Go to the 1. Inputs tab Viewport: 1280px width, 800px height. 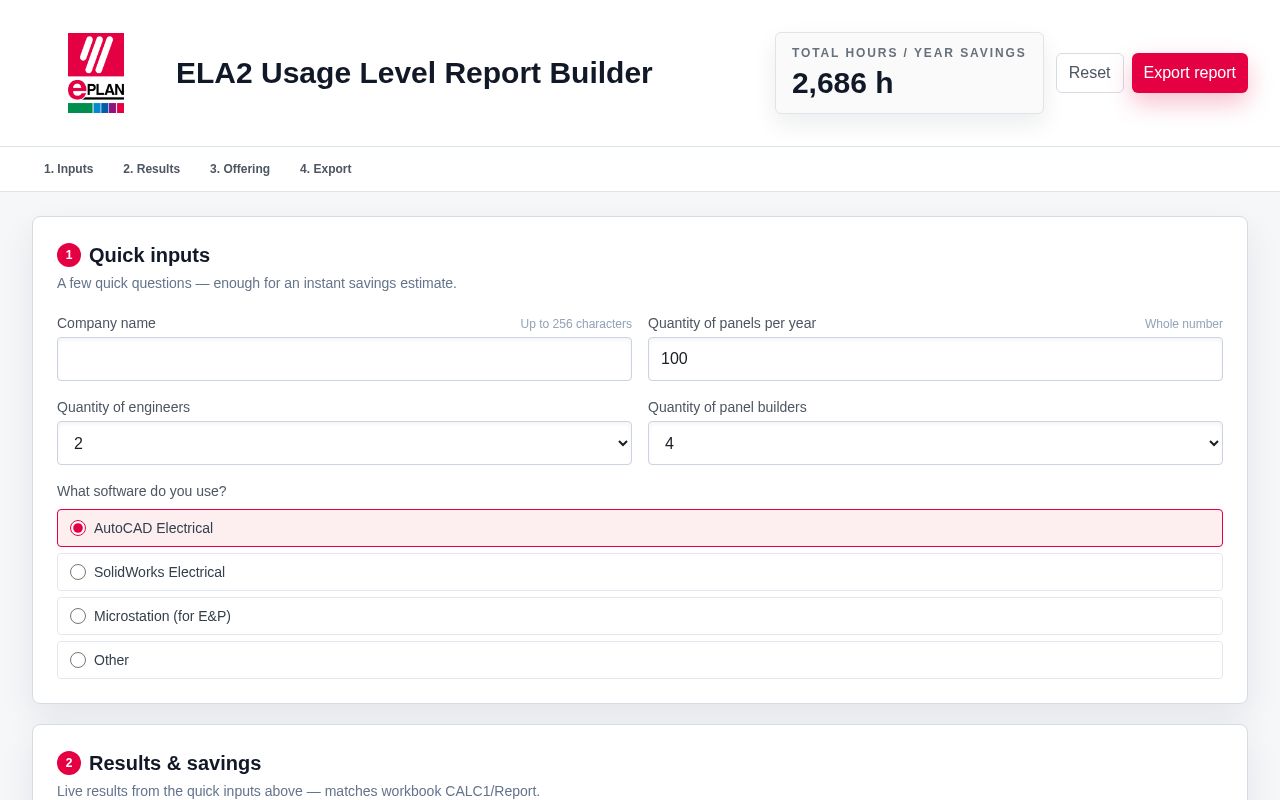click(x=68, y=169)
